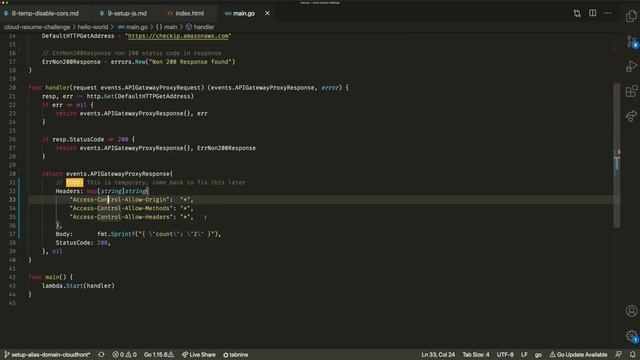
Task: Open the feedback icon in status bar
Action: point(619,355)
